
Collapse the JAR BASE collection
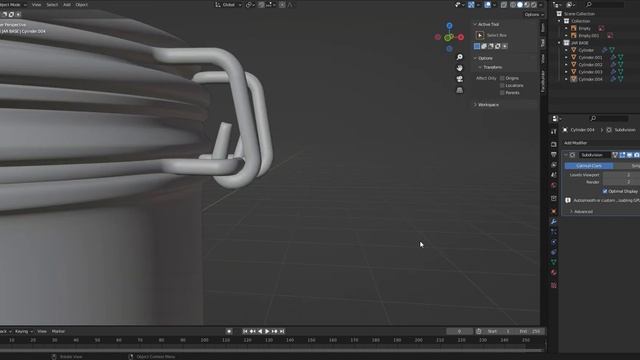tap(559, 43)
